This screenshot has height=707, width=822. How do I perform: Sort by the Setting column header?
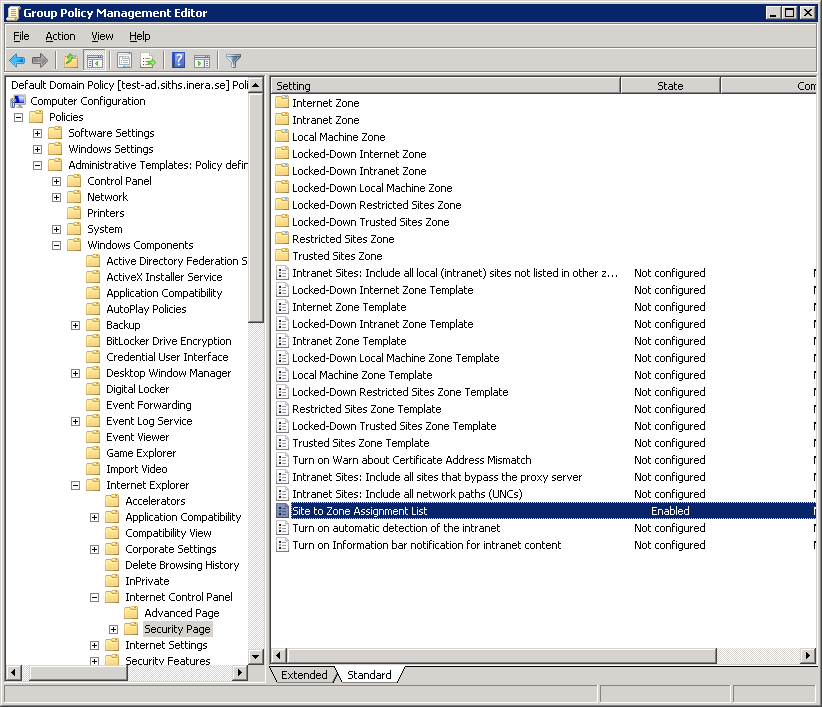446,86
